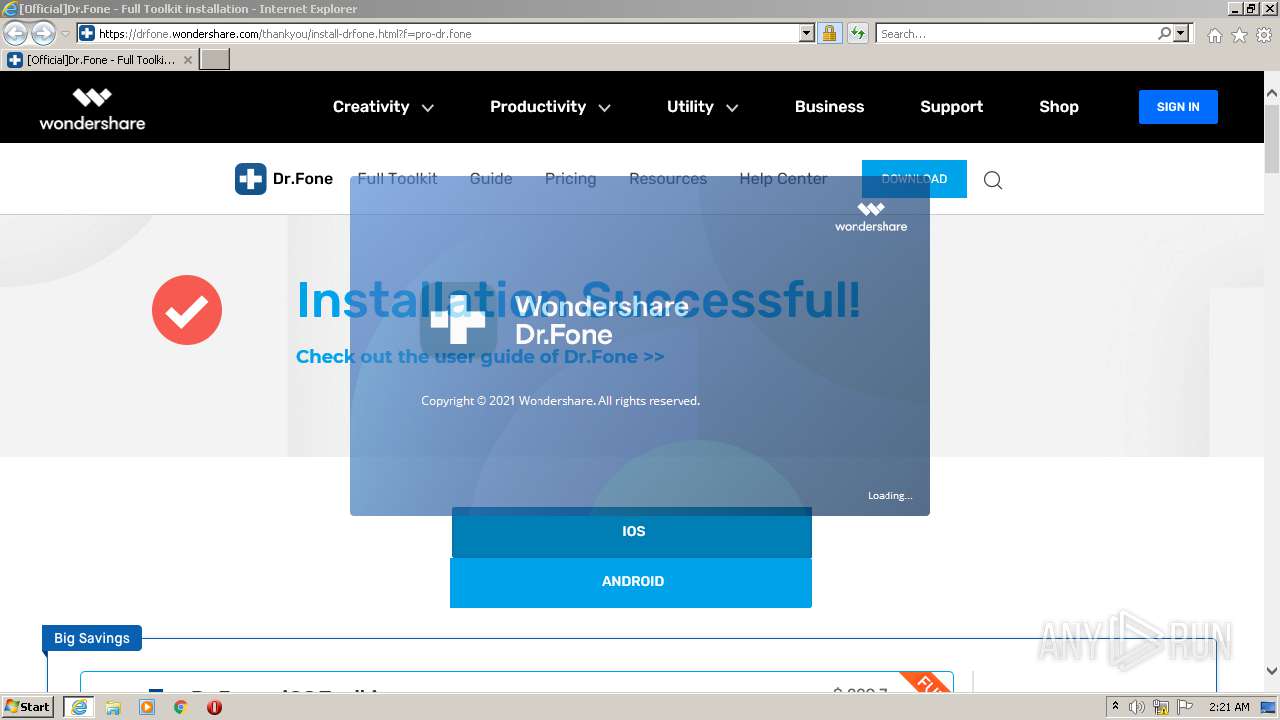Open the address bar URL dropdown arrow
The width and height of the screenshot is (1280, 720).
coord(807,33)
